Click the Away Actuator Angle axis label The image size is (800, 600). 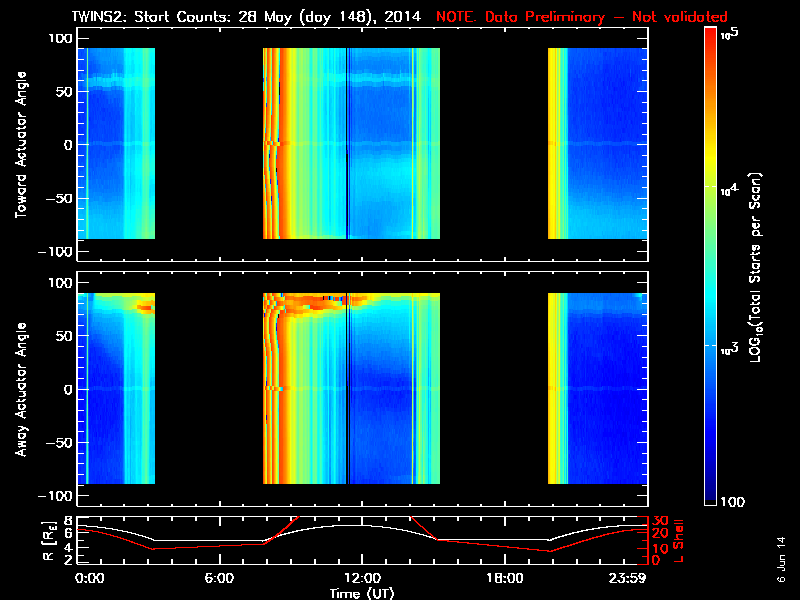(x=21, y=389)
